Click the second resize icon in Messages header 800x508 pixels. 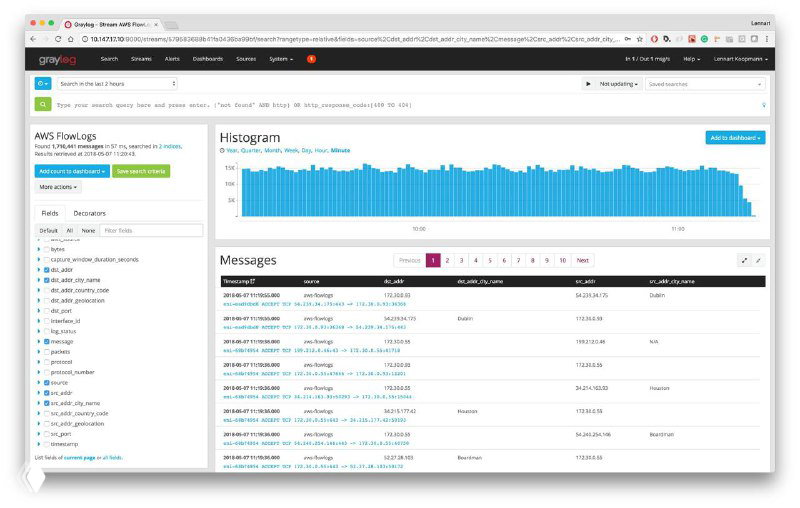[x=758, y=261]
